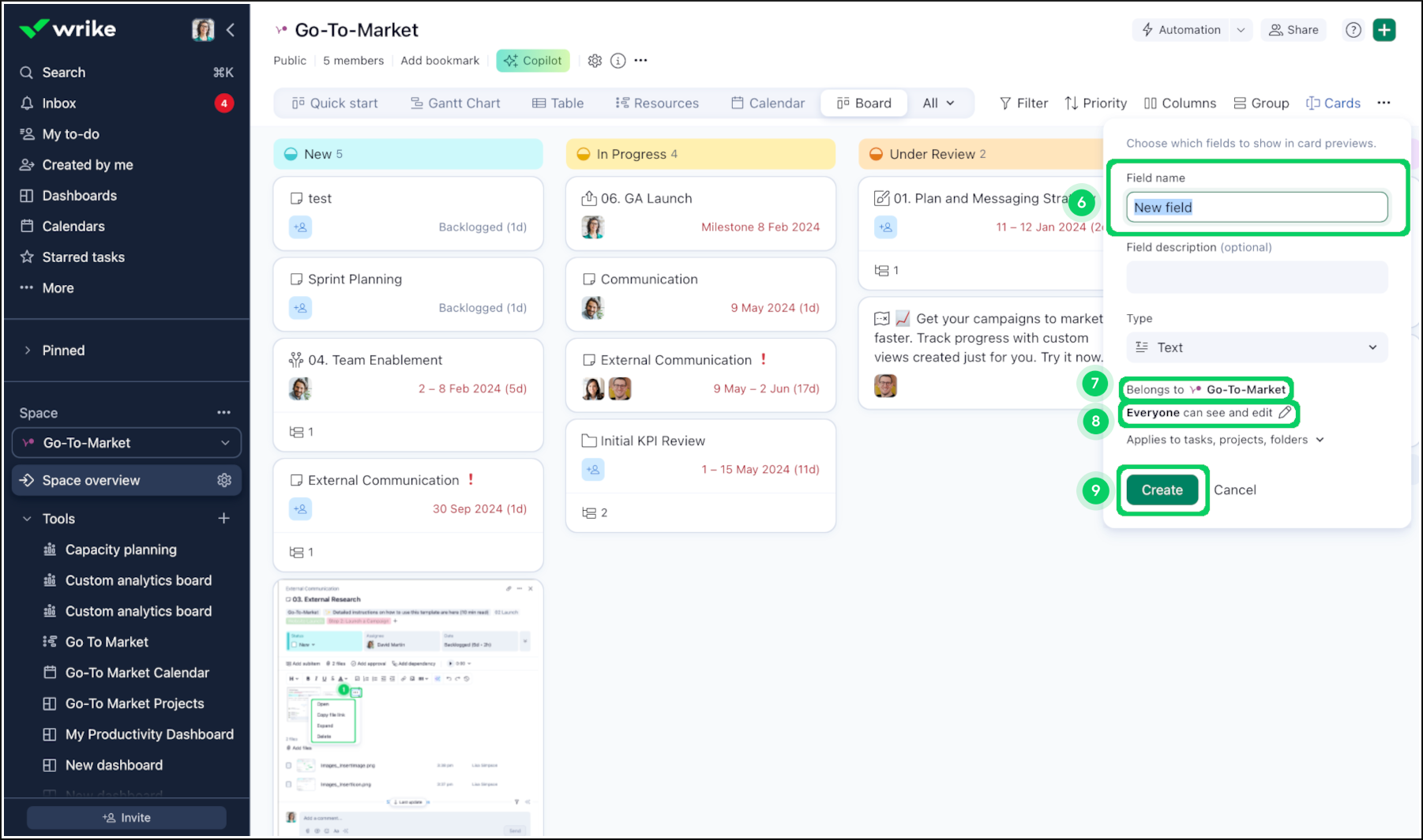Open space settings gear near Copilot

click(595, 61)
